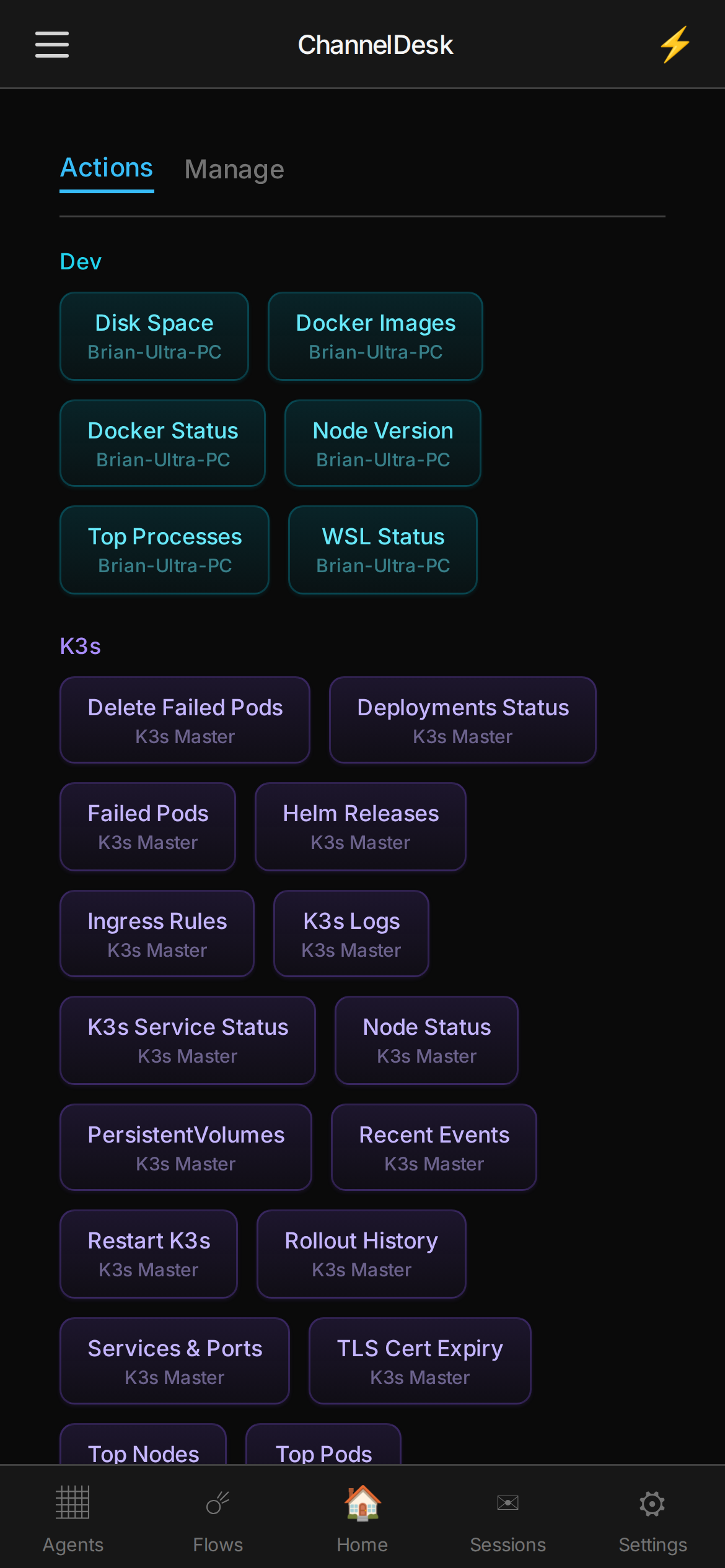Open the Recent Events action
Image resolution: width=725 pixels, height=1568 pixels.
pyautogui.click(x=434, y=1148)
